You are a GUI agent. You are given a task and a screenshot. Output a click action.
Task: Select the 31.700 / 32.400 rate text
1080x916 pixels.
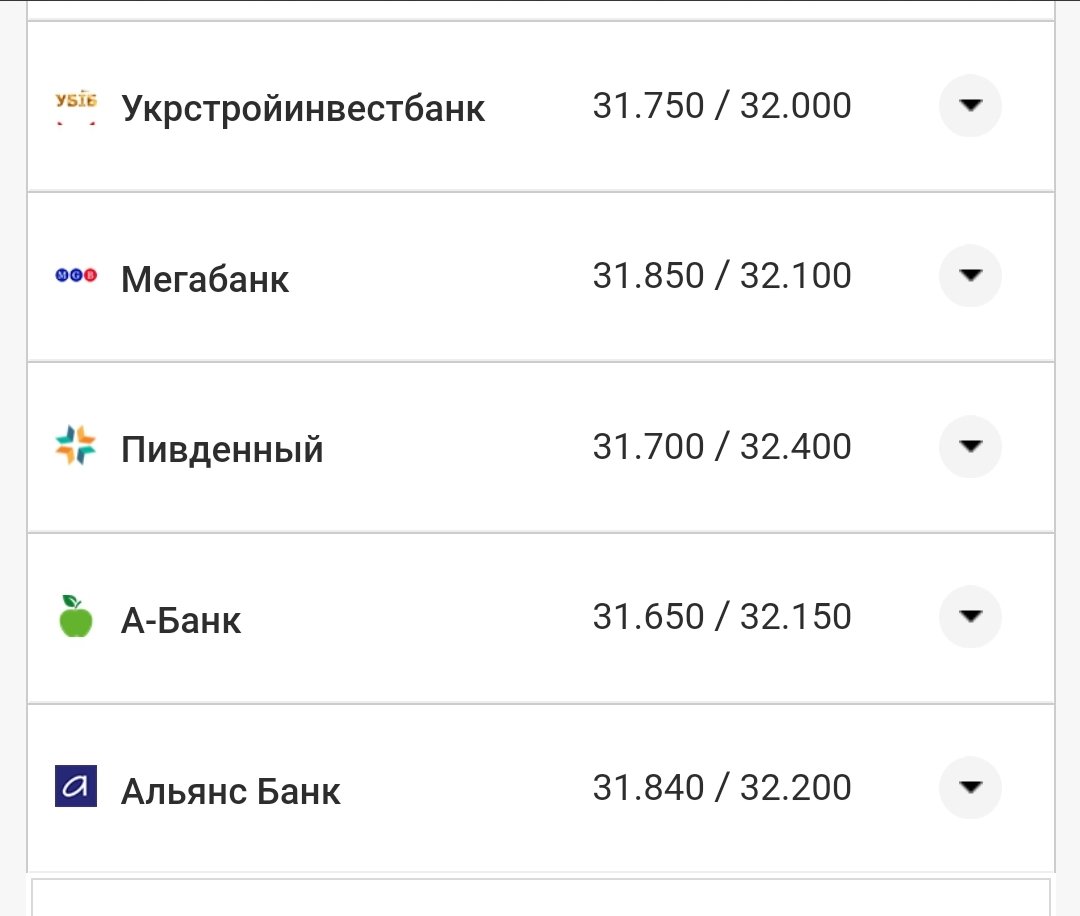[722, 446]
